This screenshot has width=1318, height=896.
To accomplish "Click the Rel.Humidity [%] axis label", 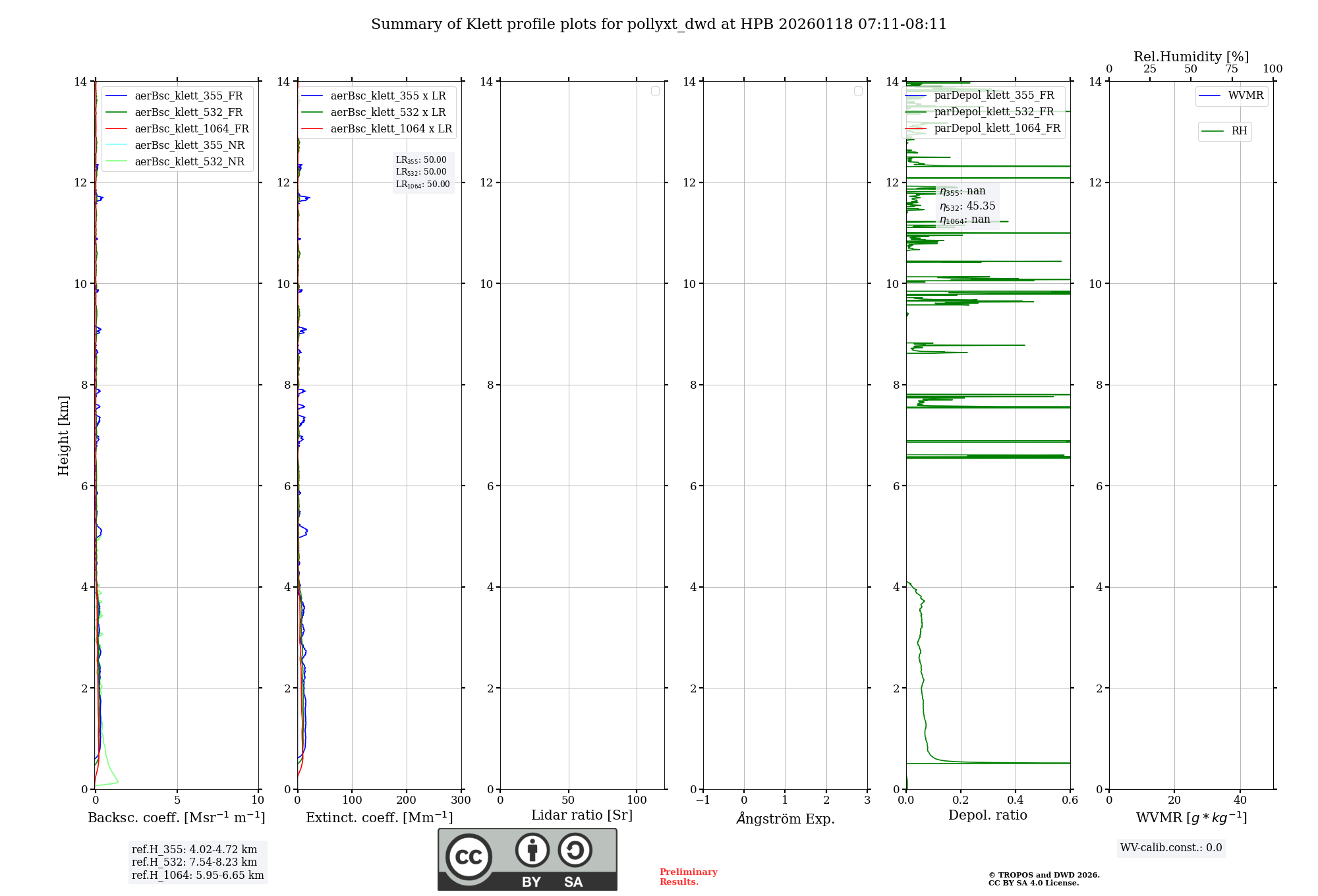I will (x=1191, y=57).
